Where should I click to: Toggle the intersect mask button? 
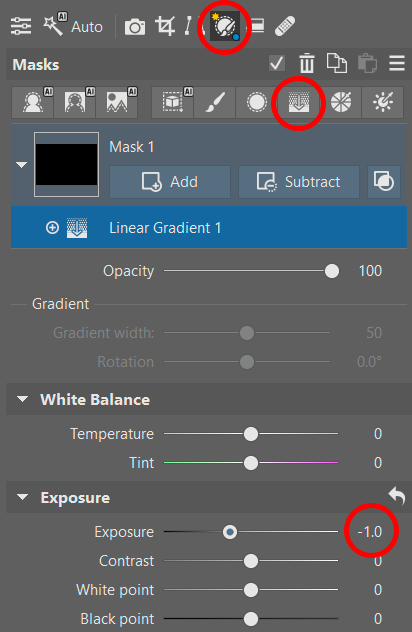tap(384, 182)
